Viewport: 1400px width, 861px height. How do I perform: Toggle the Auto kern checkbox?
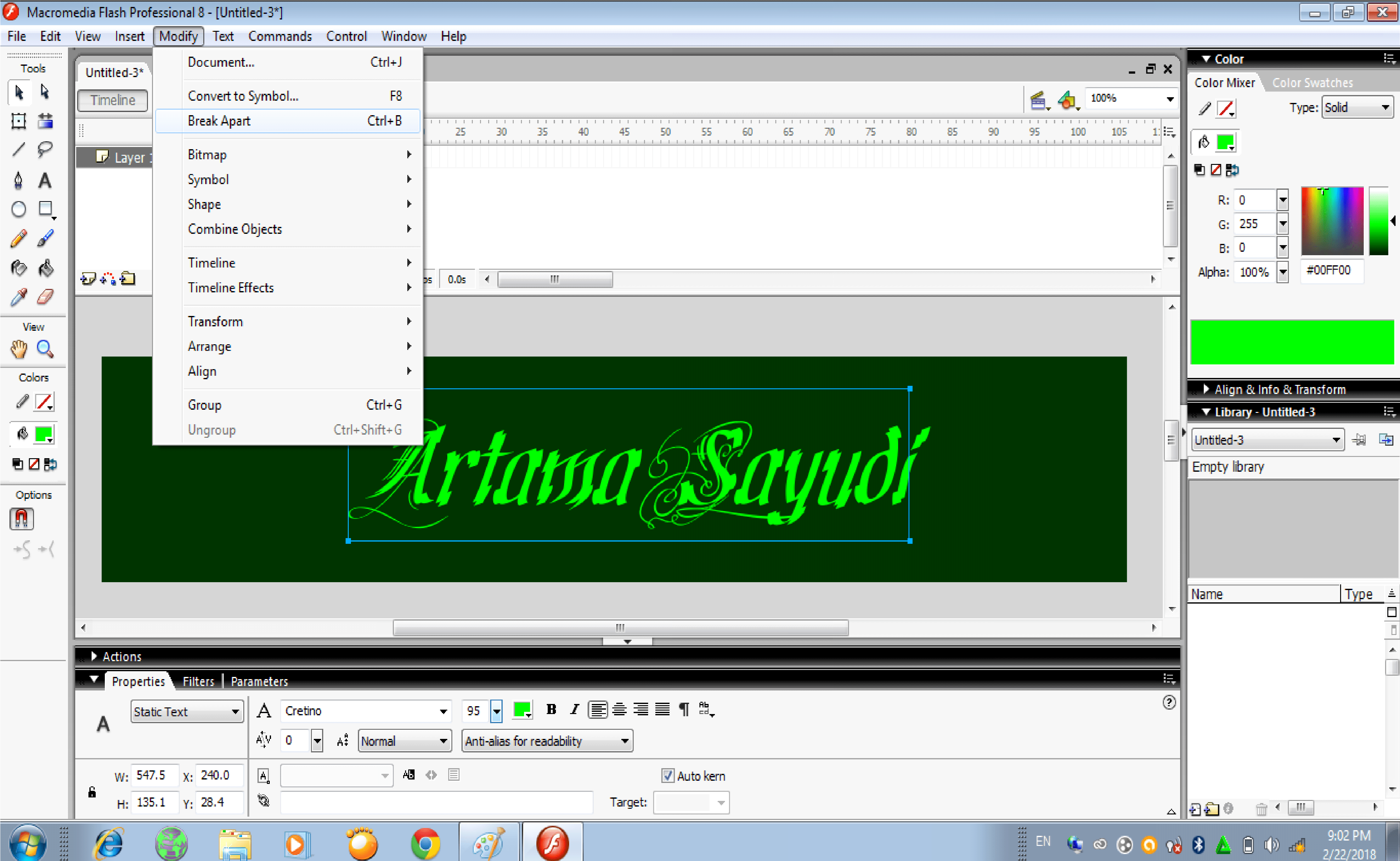pyautogui.click(x=668, y=776)
